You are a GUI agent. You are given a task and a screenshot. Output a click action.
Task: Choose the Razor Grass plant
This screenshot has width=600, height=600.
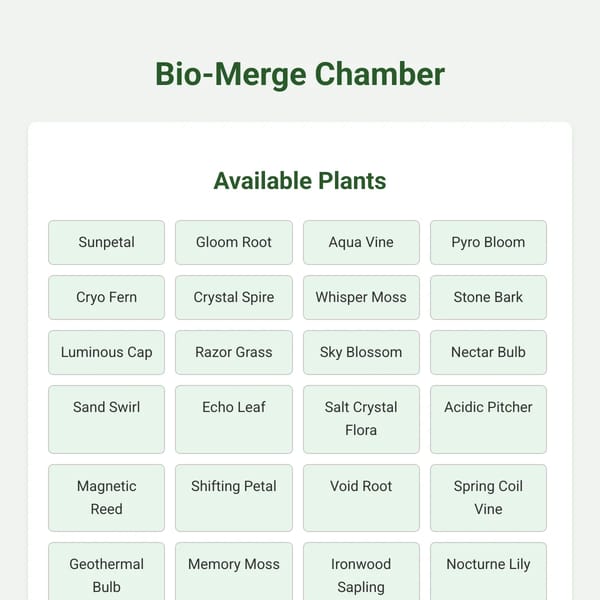coord(234,352)
